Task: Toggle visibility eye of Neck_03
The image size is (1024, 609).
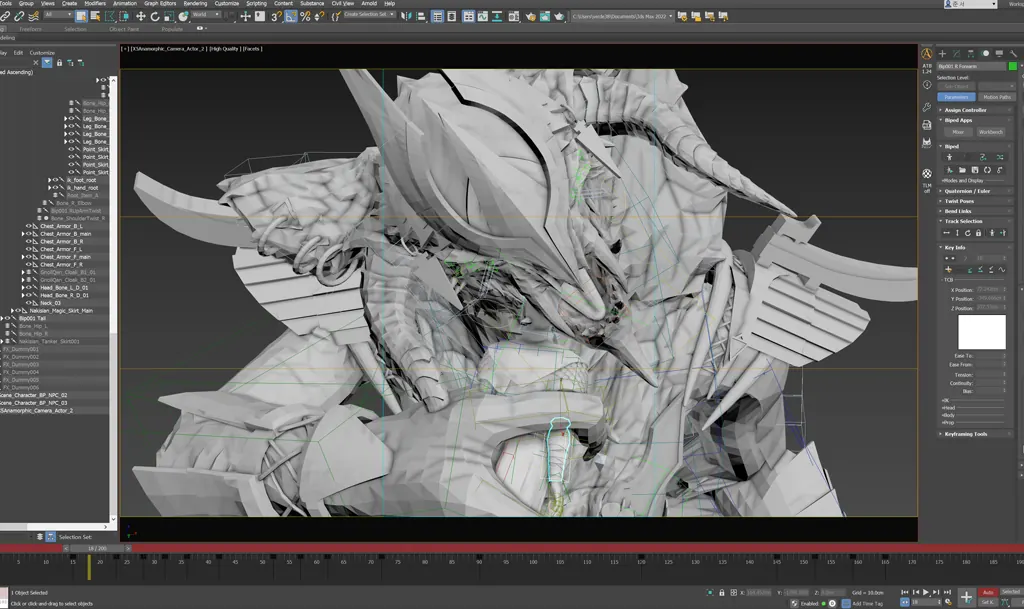Action: [29, 304]
